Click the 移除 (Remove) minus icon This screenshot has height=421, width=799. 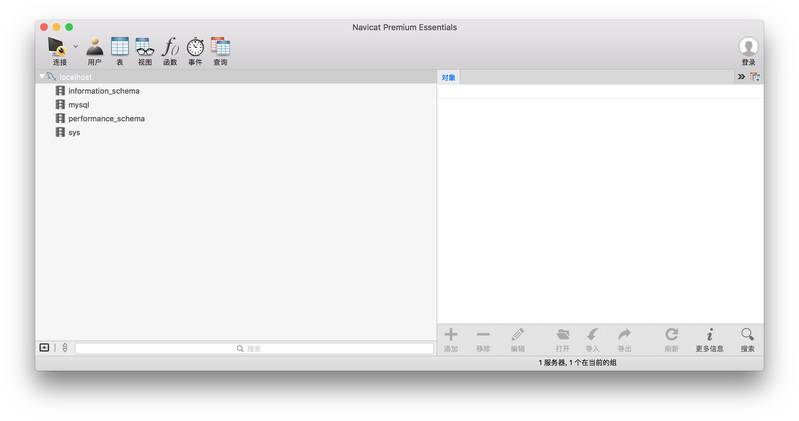tap(483, 335)
